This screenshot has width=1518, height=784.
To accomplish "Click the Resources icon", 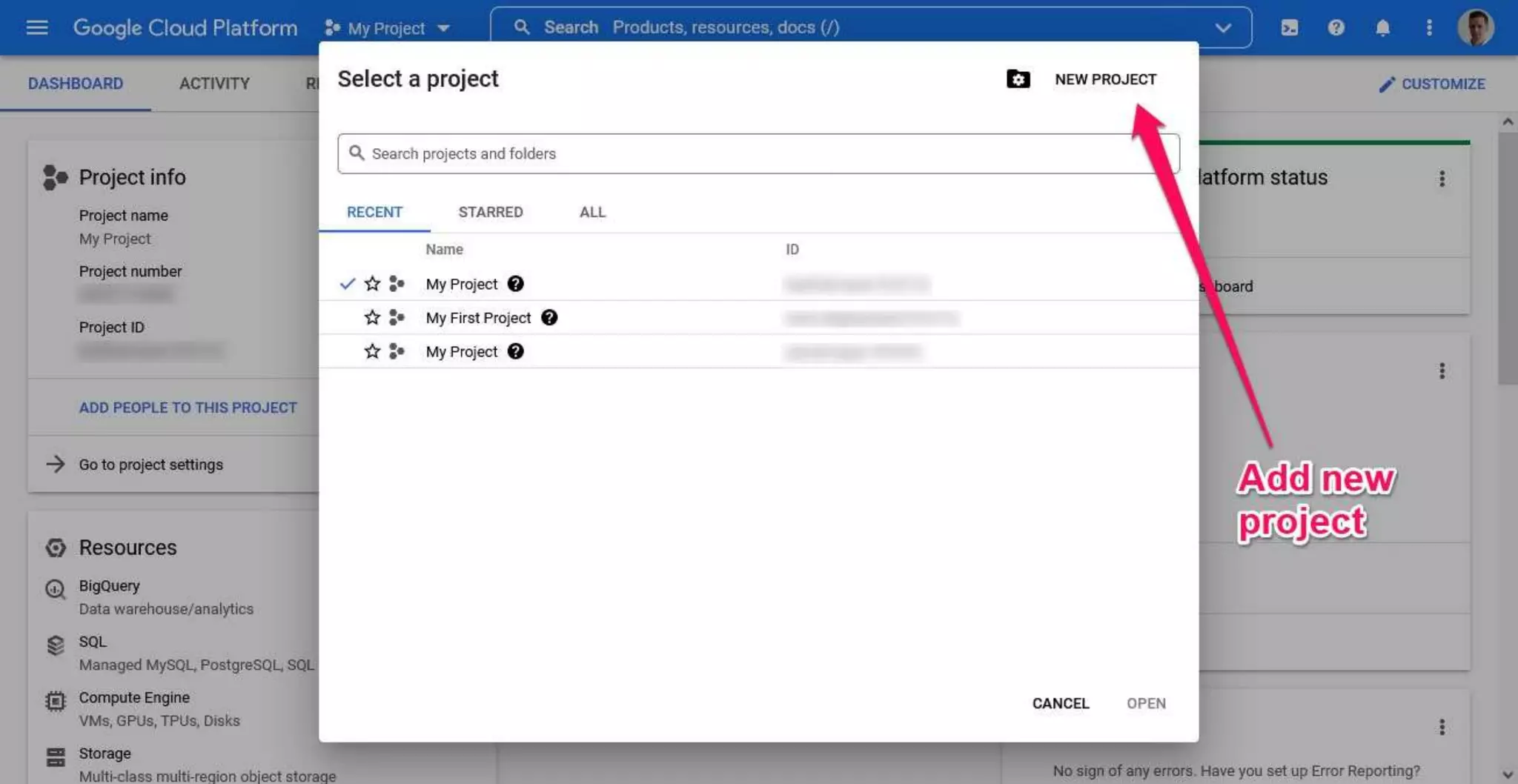I will 56,548.
